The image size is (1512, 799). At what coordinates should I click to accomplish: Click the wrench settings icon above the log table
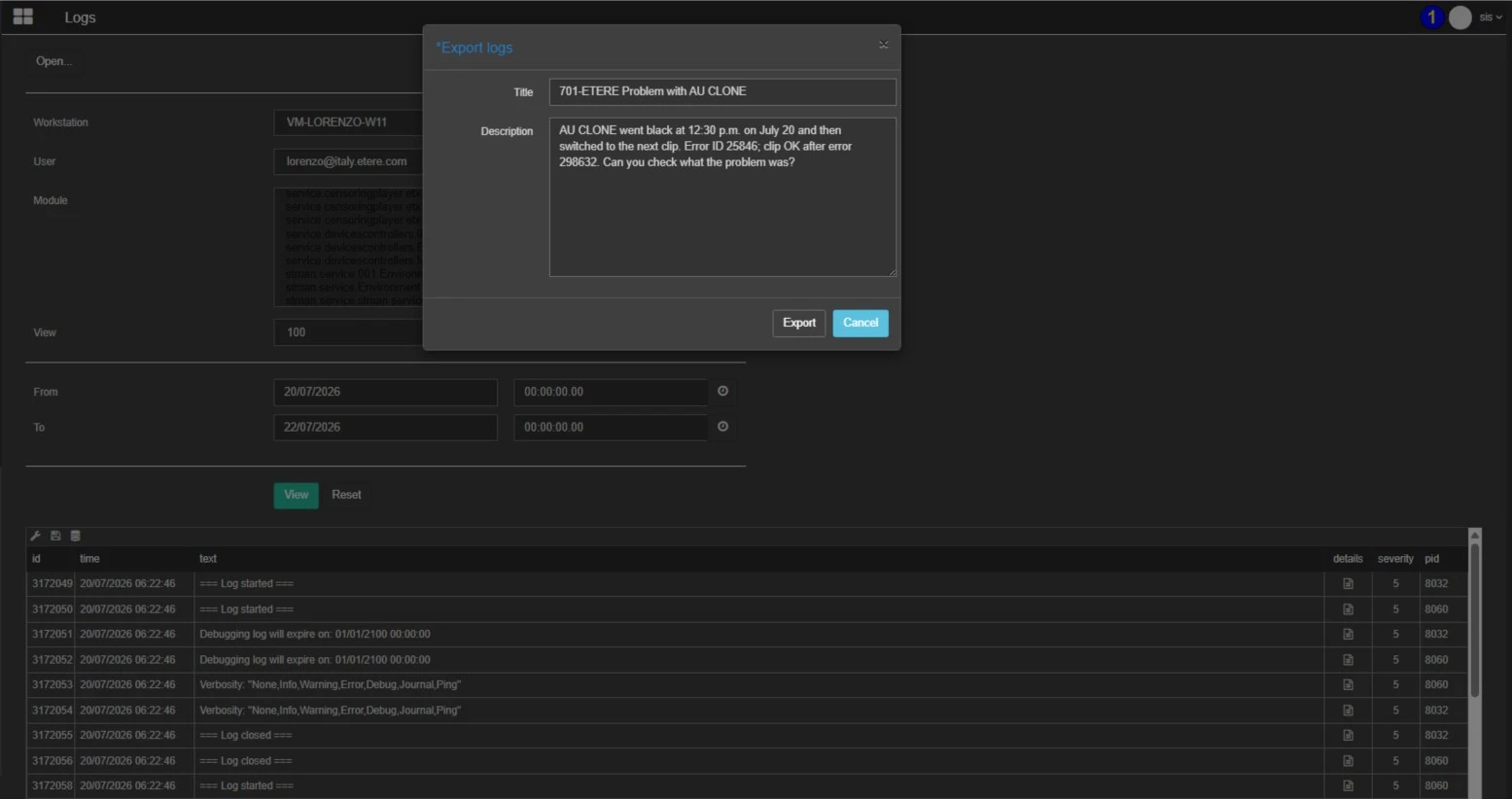pyautogui.click(x=36, y=536)
